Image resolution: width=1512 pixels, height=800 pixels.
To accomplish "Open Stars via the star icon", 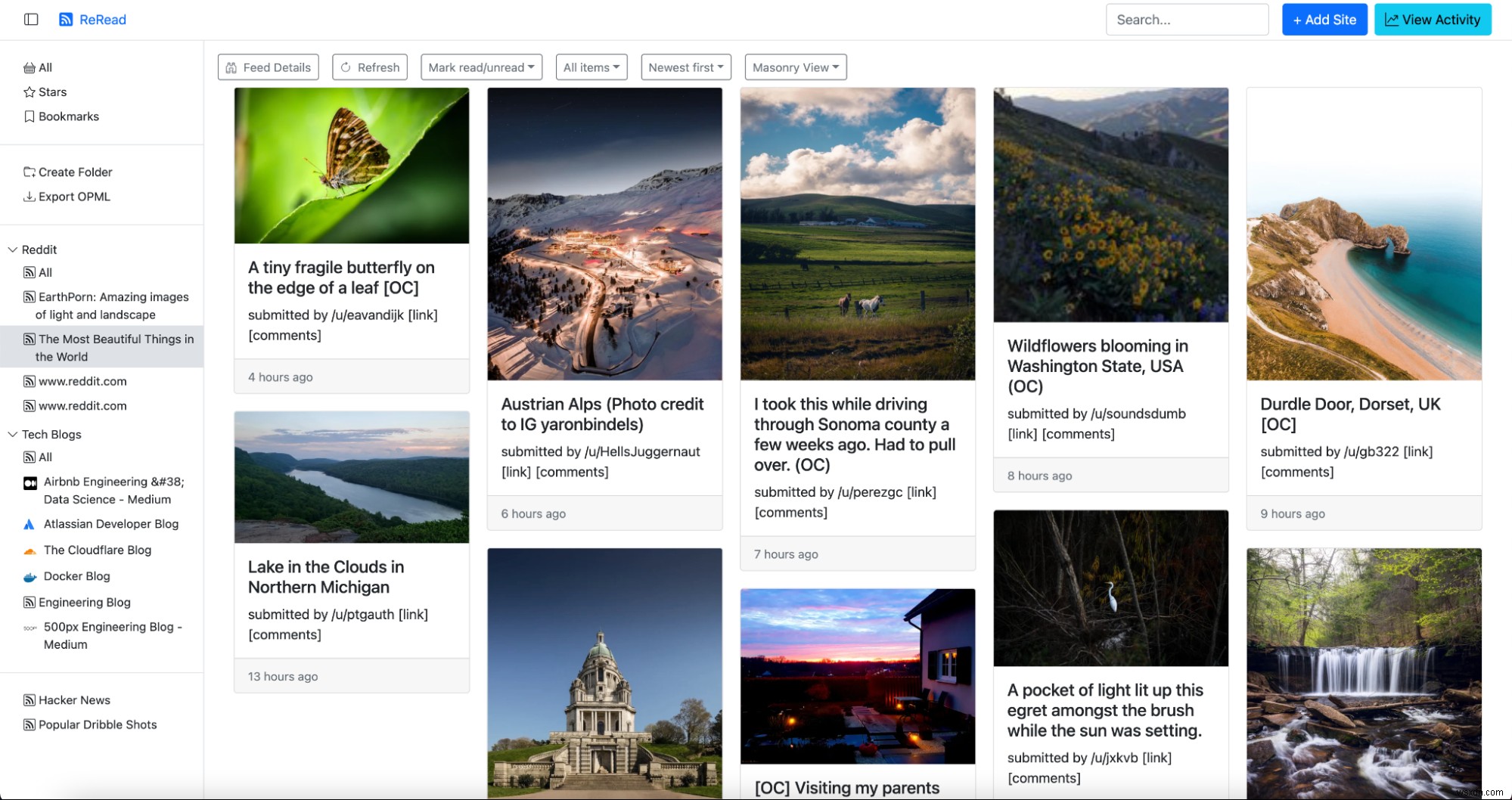I will pos(29,92).
